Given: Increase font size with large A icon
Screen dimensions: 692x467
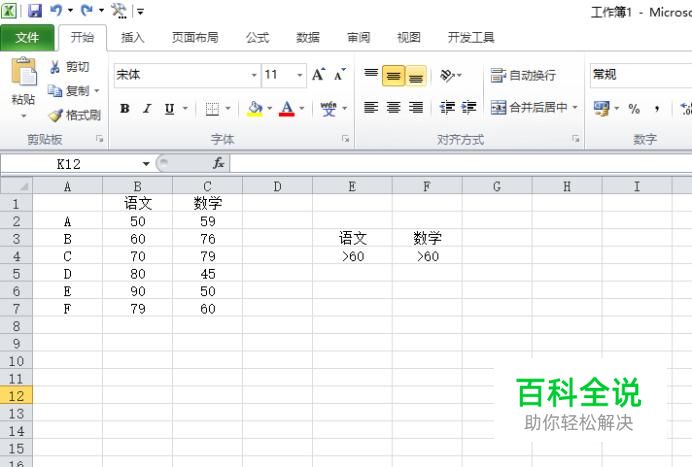Looking at the screenshot, I should click(x=318, y=75).
